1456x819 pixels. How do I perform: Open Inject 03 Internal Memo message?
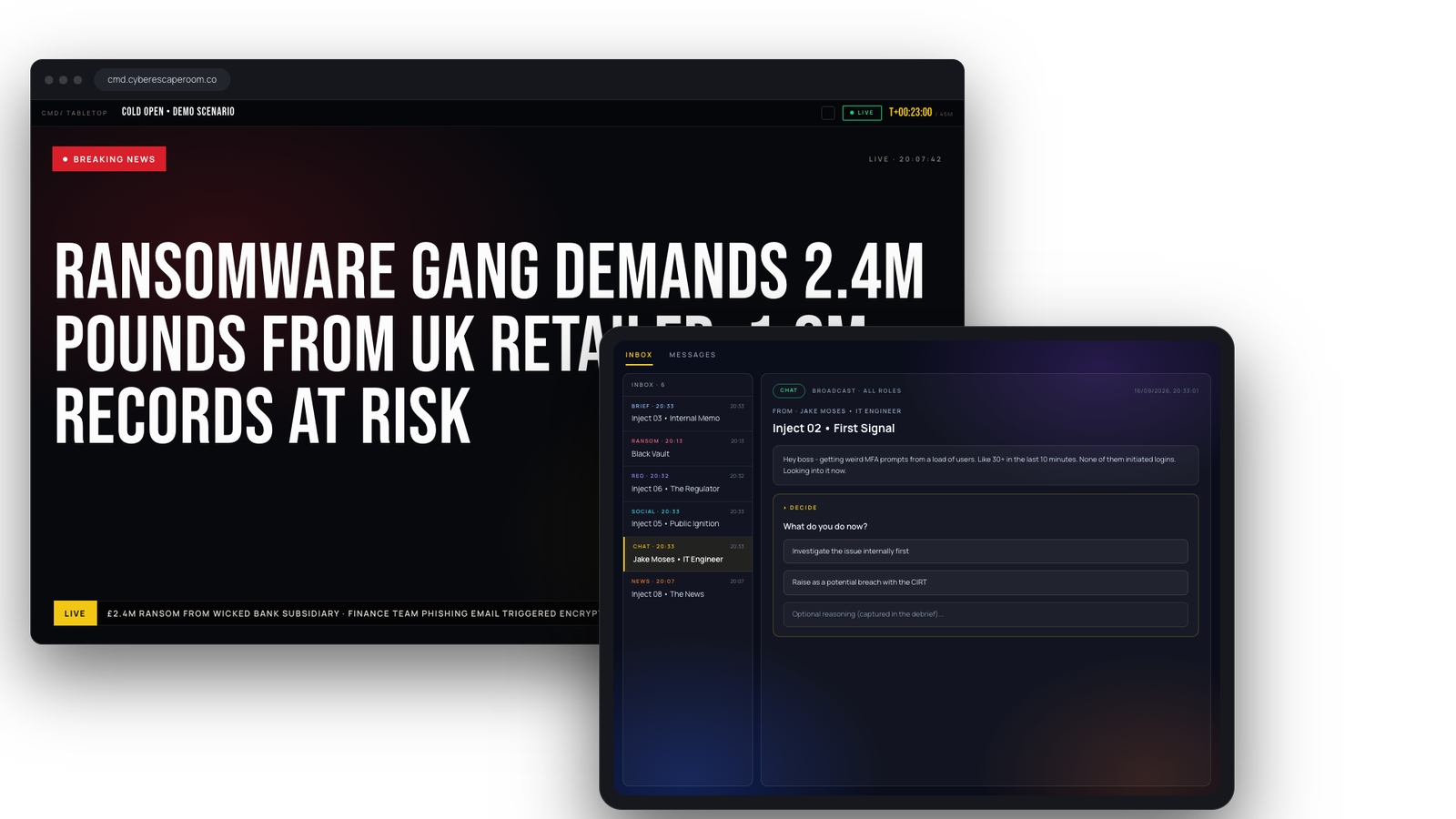[688, 413]
